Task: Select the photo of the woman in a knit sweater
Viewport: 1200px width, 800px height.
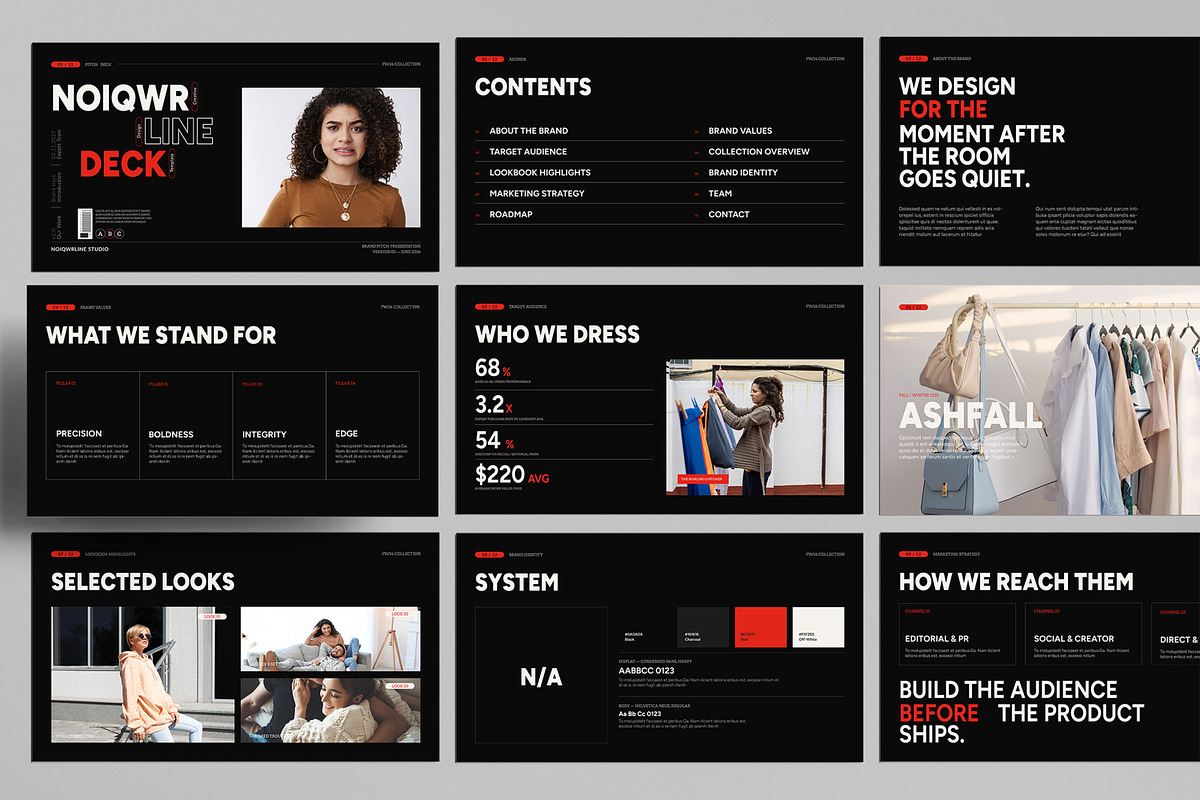Action: tap(330, 711)
